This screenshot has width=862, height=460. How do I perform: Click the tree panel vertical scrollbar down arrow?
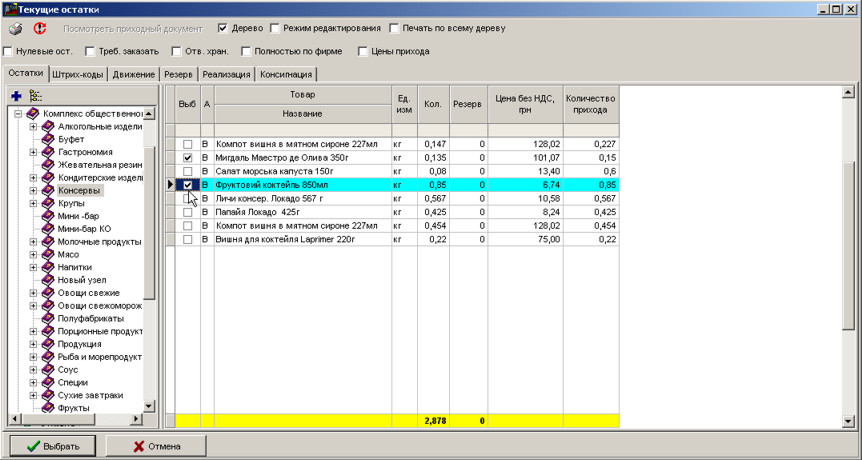149,406
